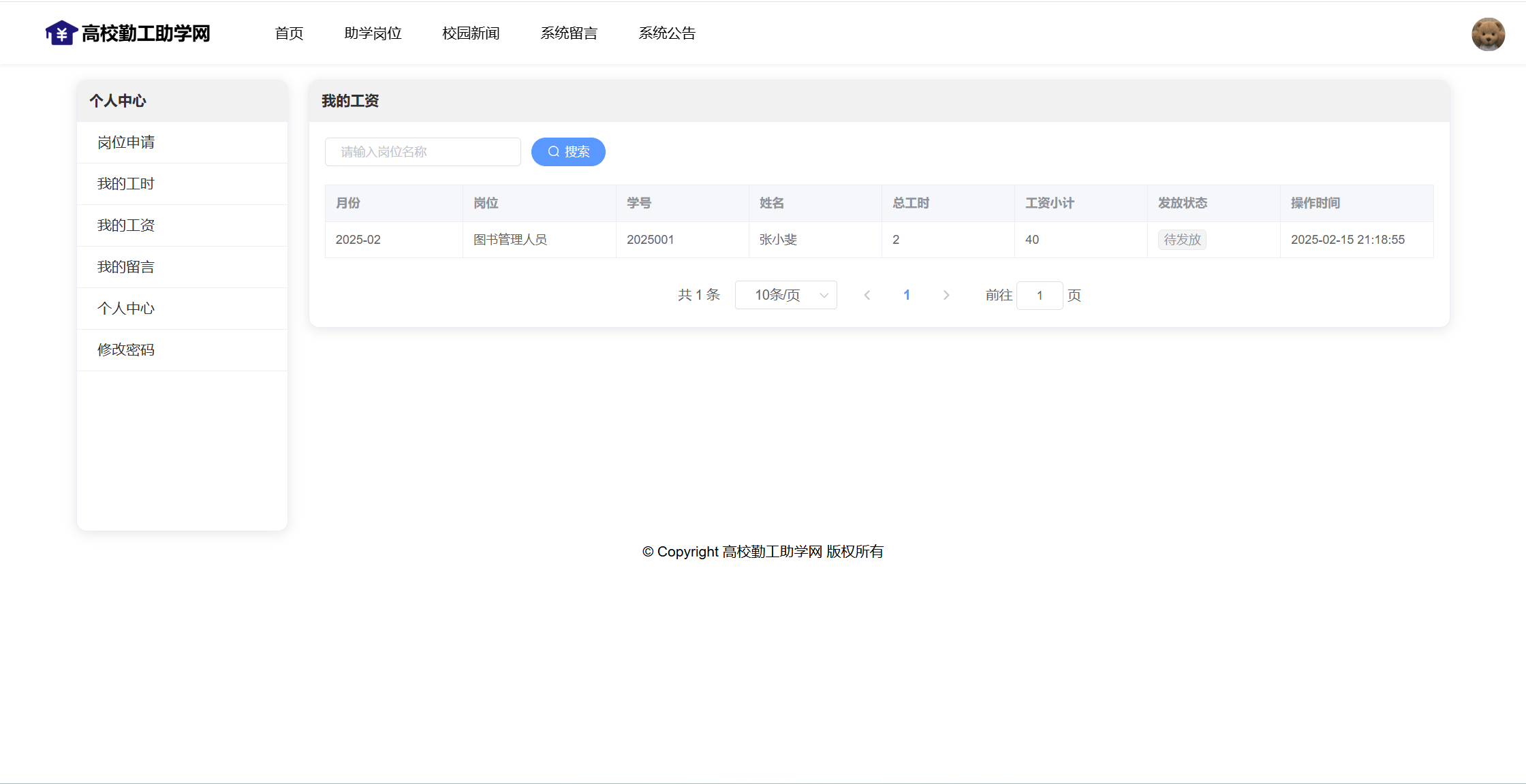Screen dimensions: 1526x784
Task: Open 助学岗位 navigation item
Action: [373, 33]
